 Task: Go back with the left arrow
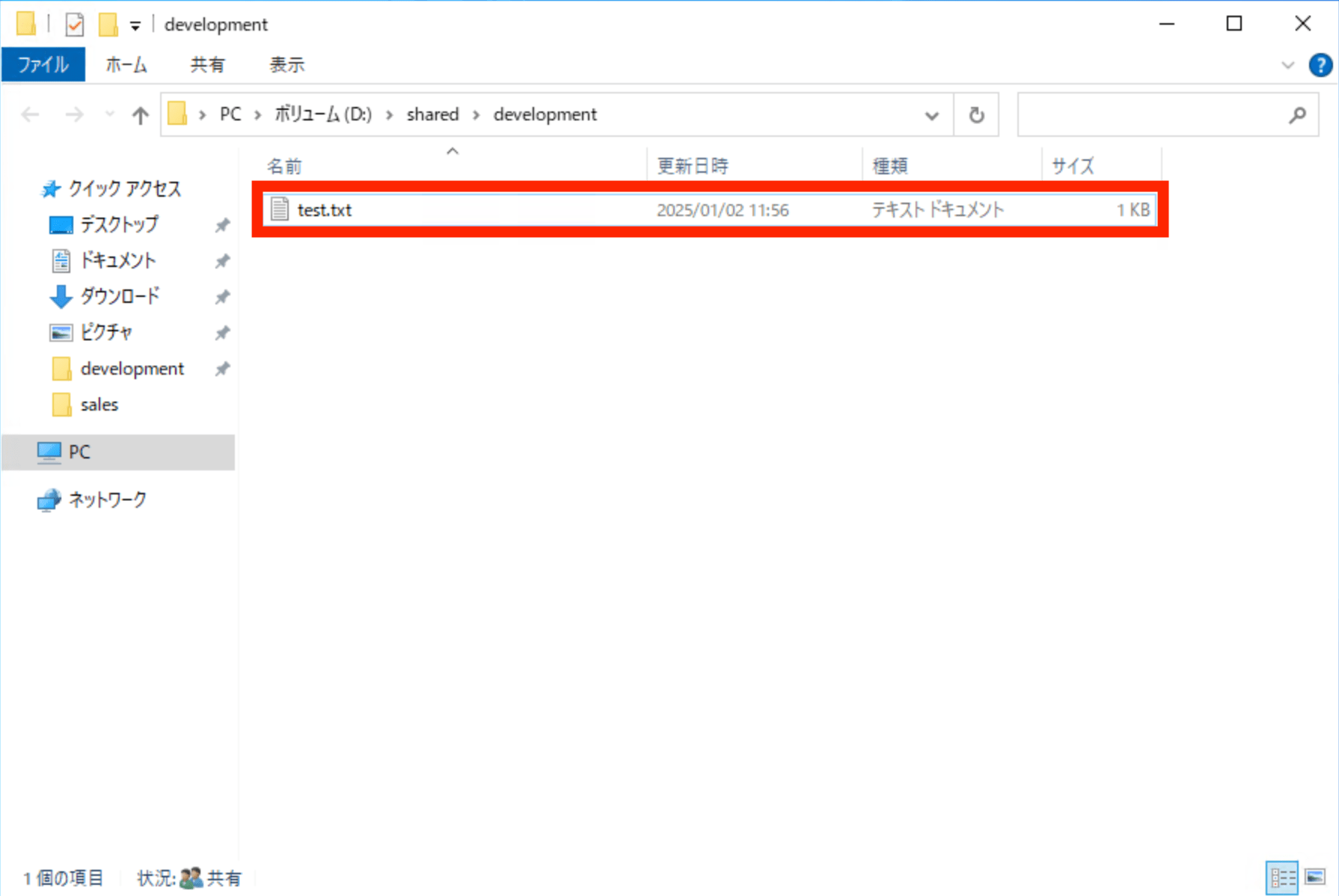(31, 114)
